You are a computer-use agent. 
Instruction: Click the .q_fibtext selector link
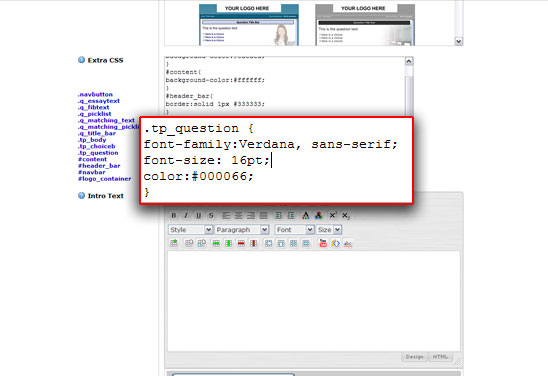pyautogui.click(x=93, y=107)
